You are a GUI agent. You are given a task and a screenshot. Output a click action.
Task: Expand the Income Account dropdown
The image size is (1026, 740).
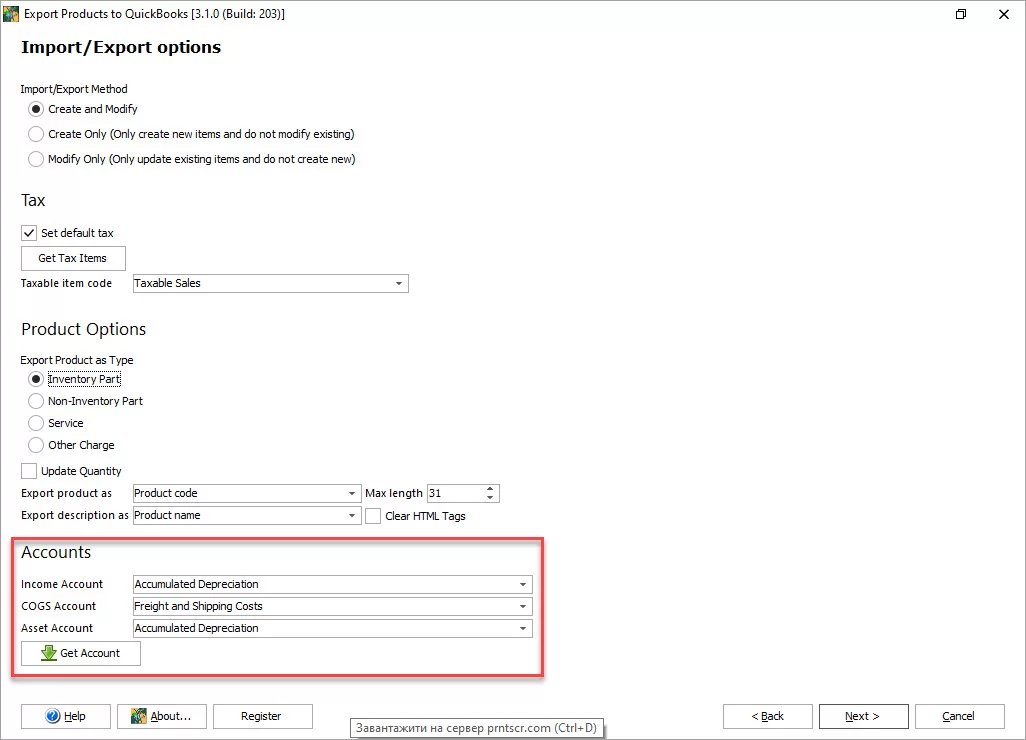coord(523,585)
